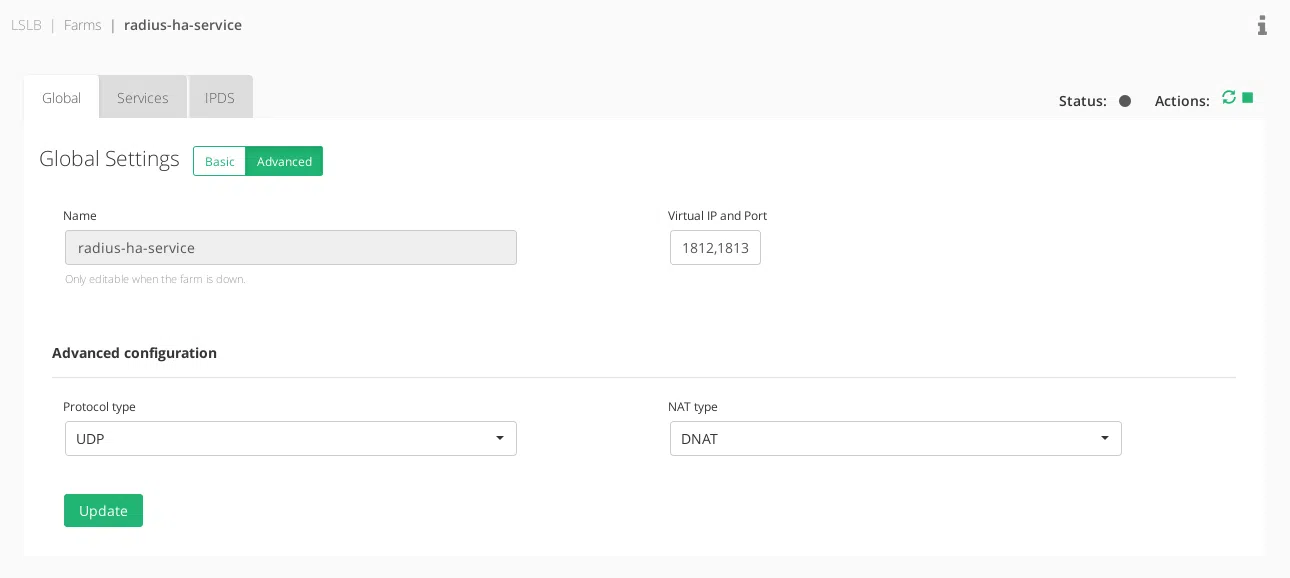Stop the farm with the green square icon

tap(1247, 98)
